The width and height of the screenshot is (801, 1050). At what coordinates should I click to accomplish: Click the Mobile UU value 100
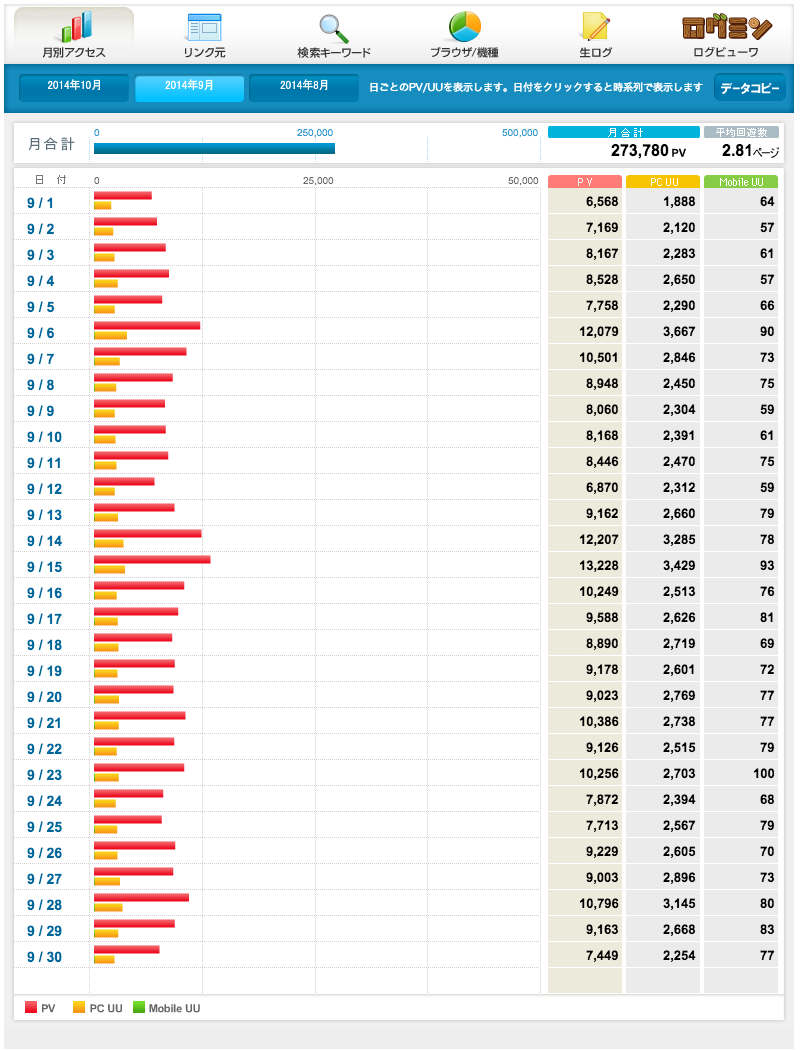pyautogui.click(x=763, y=774)
